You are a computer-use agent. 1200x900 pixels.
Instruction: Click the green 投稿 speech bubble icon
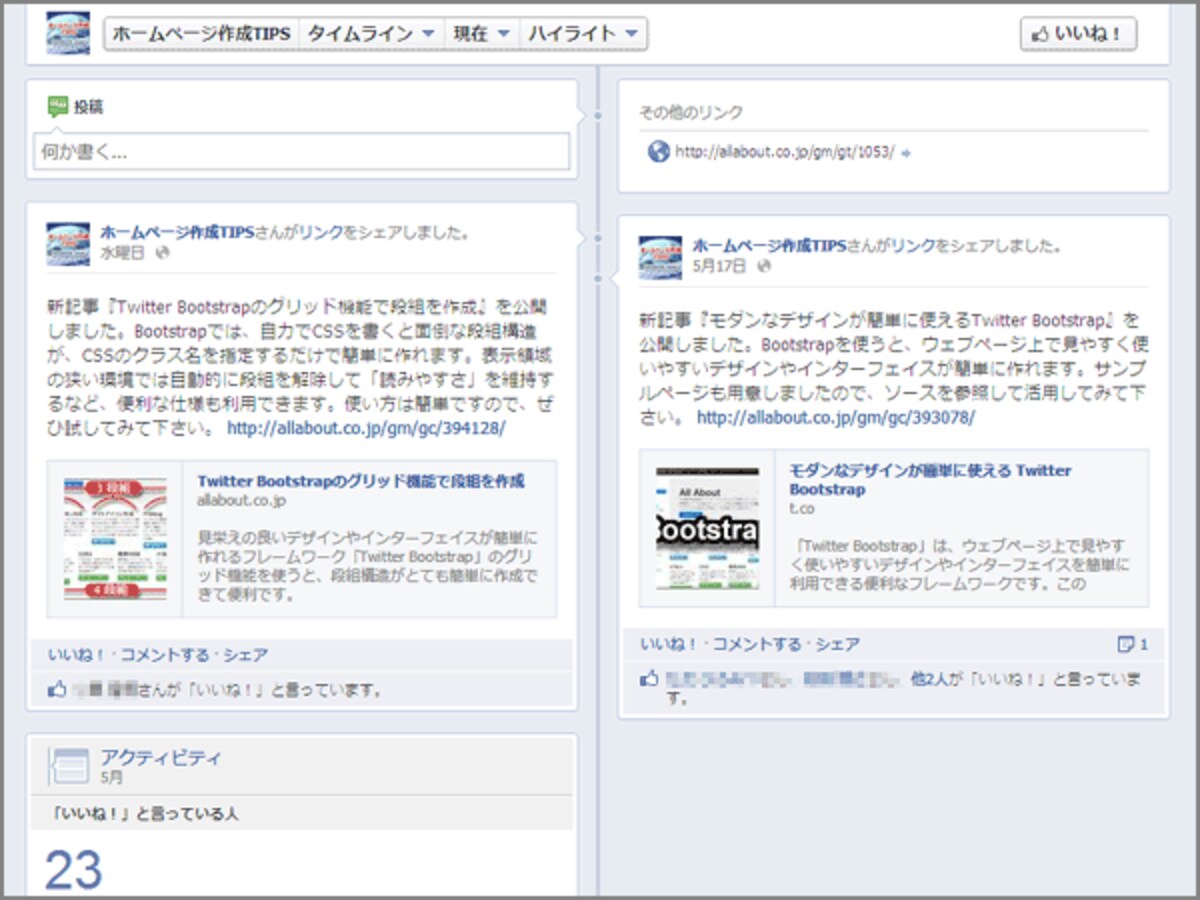[x=58, y=106]
